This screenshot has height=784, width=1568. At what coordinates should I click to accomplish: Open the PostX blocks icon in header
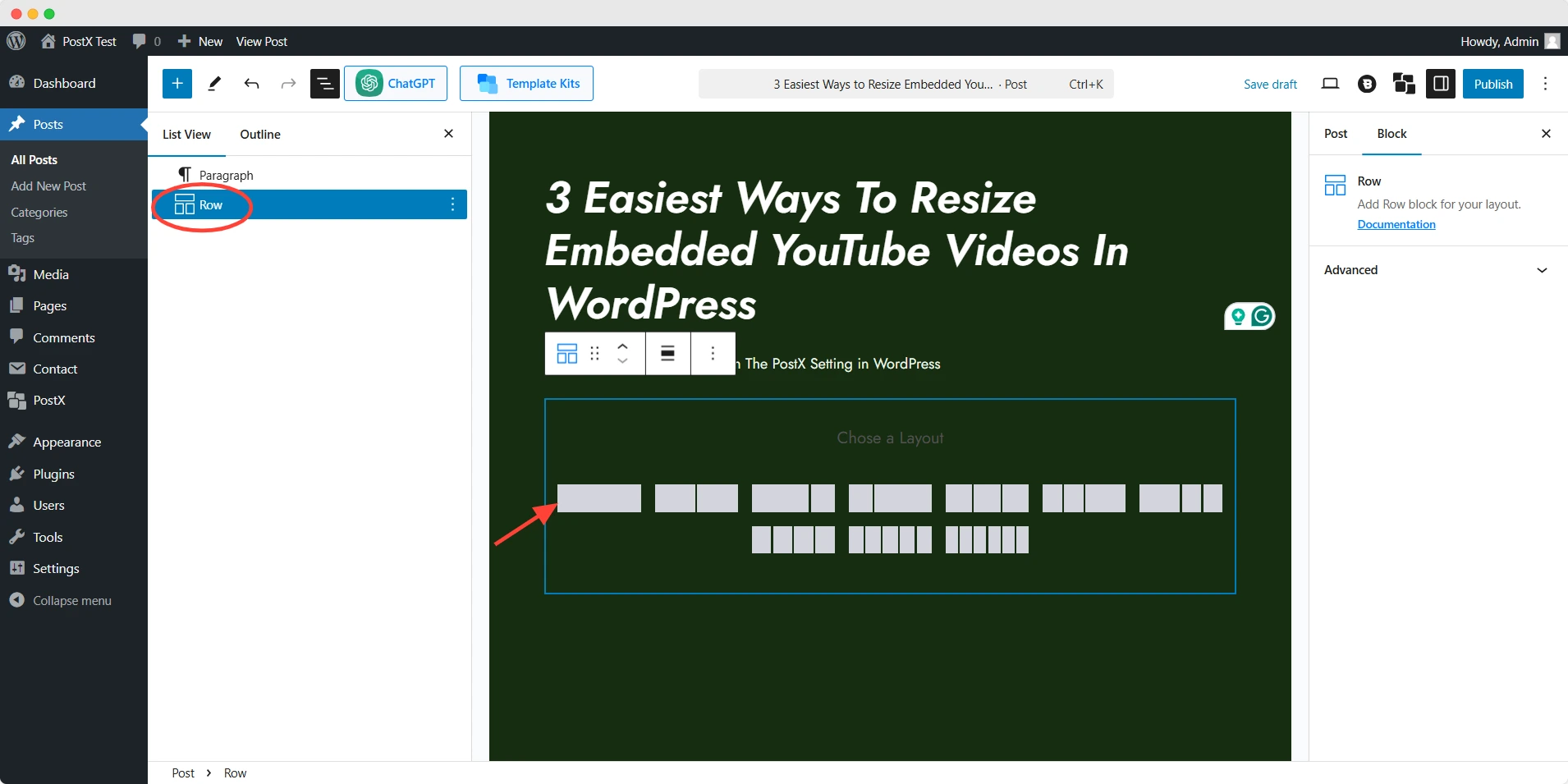click(x=1404, y=84)
